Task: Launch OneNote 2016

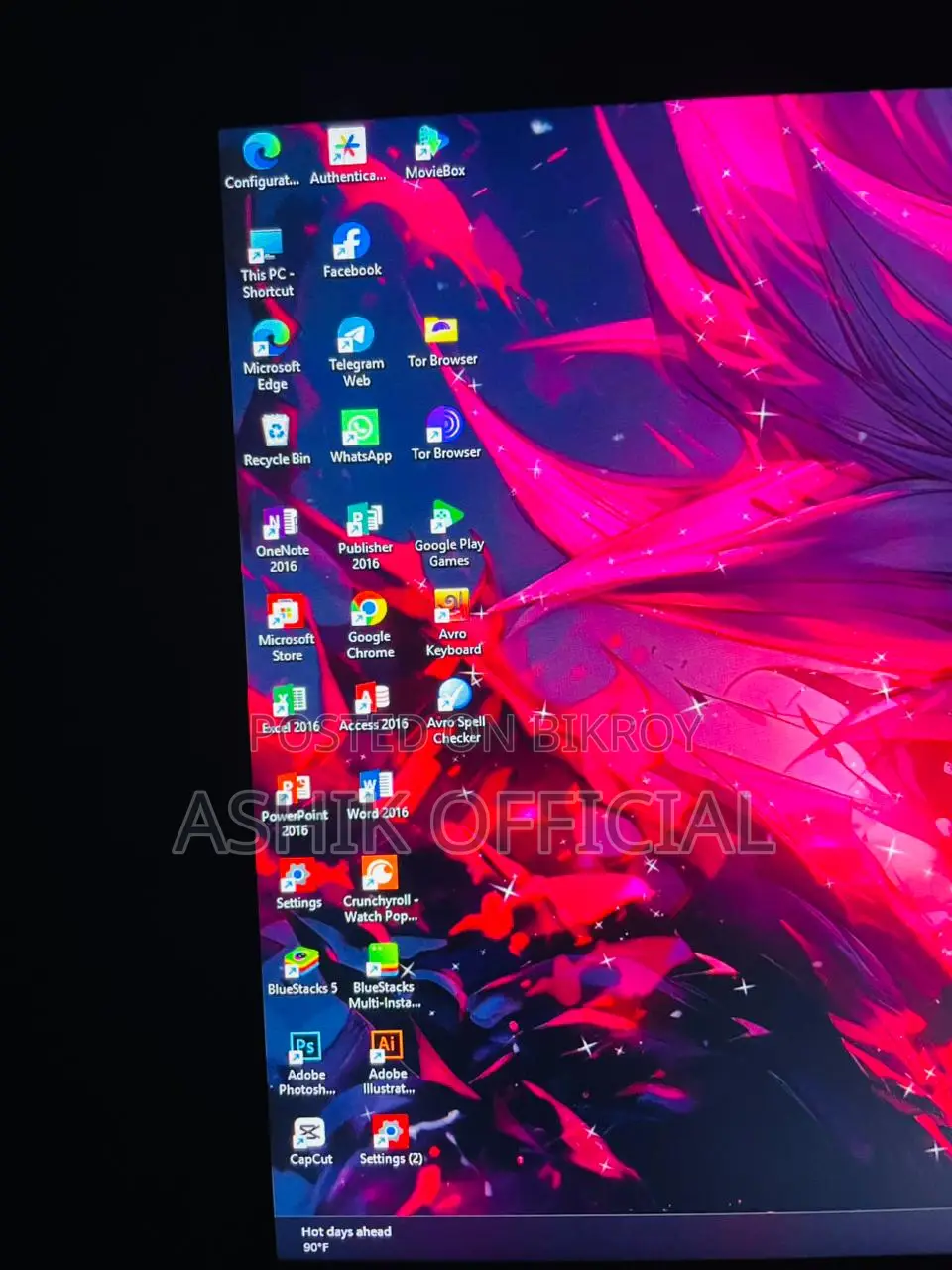Action: (283, 540)
